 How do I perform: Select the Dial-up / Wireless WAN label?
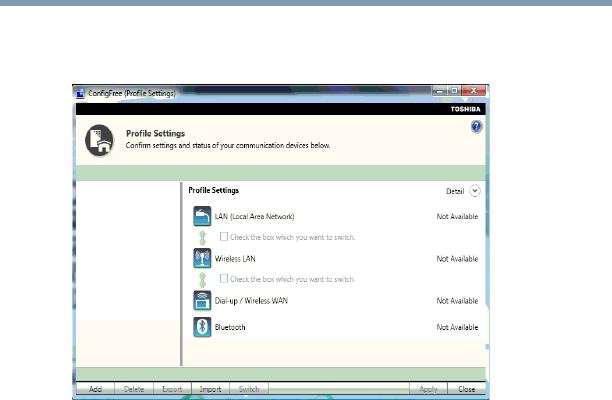[x=251, y=301]
